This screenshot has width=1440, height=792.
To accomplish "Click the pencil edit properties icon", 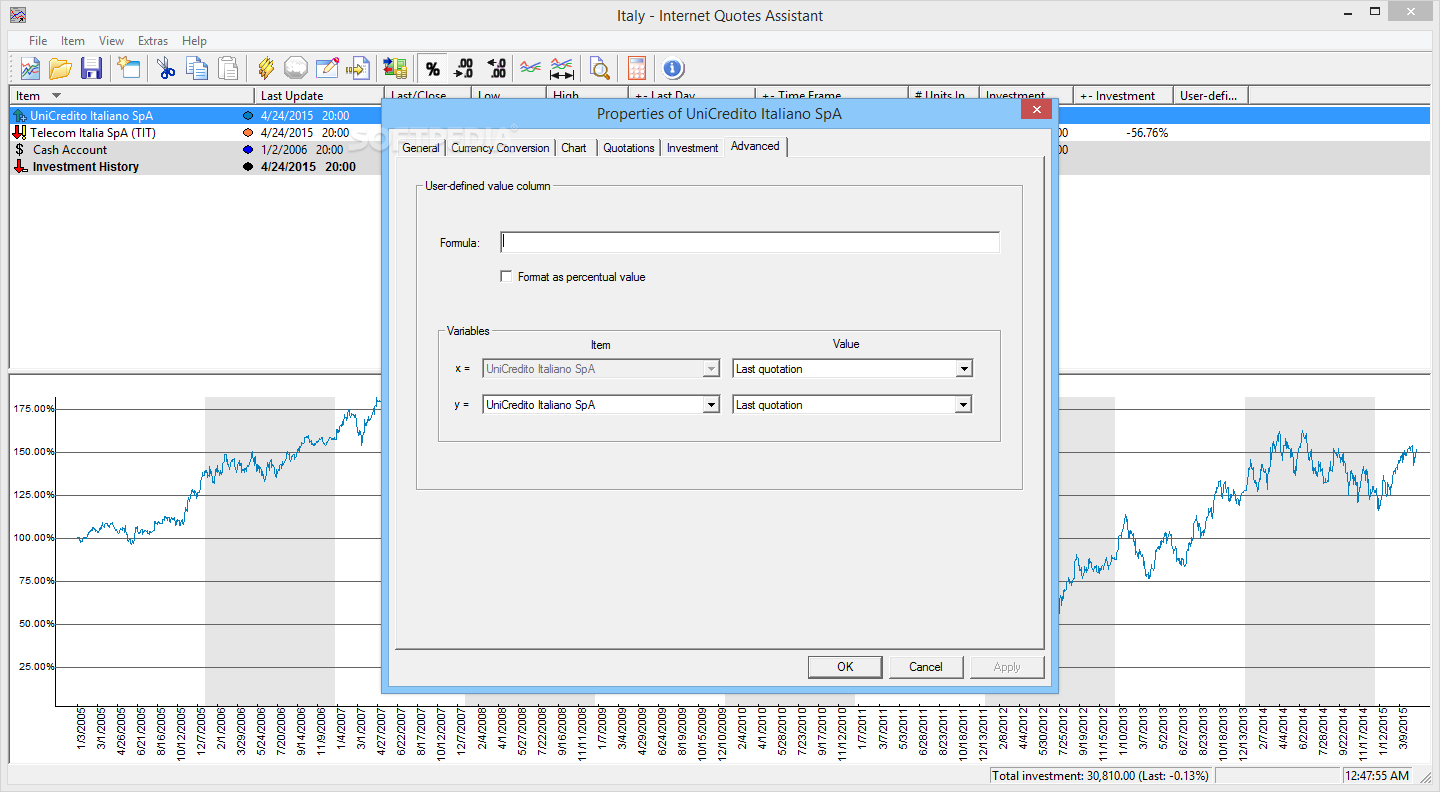I will 327,68.
